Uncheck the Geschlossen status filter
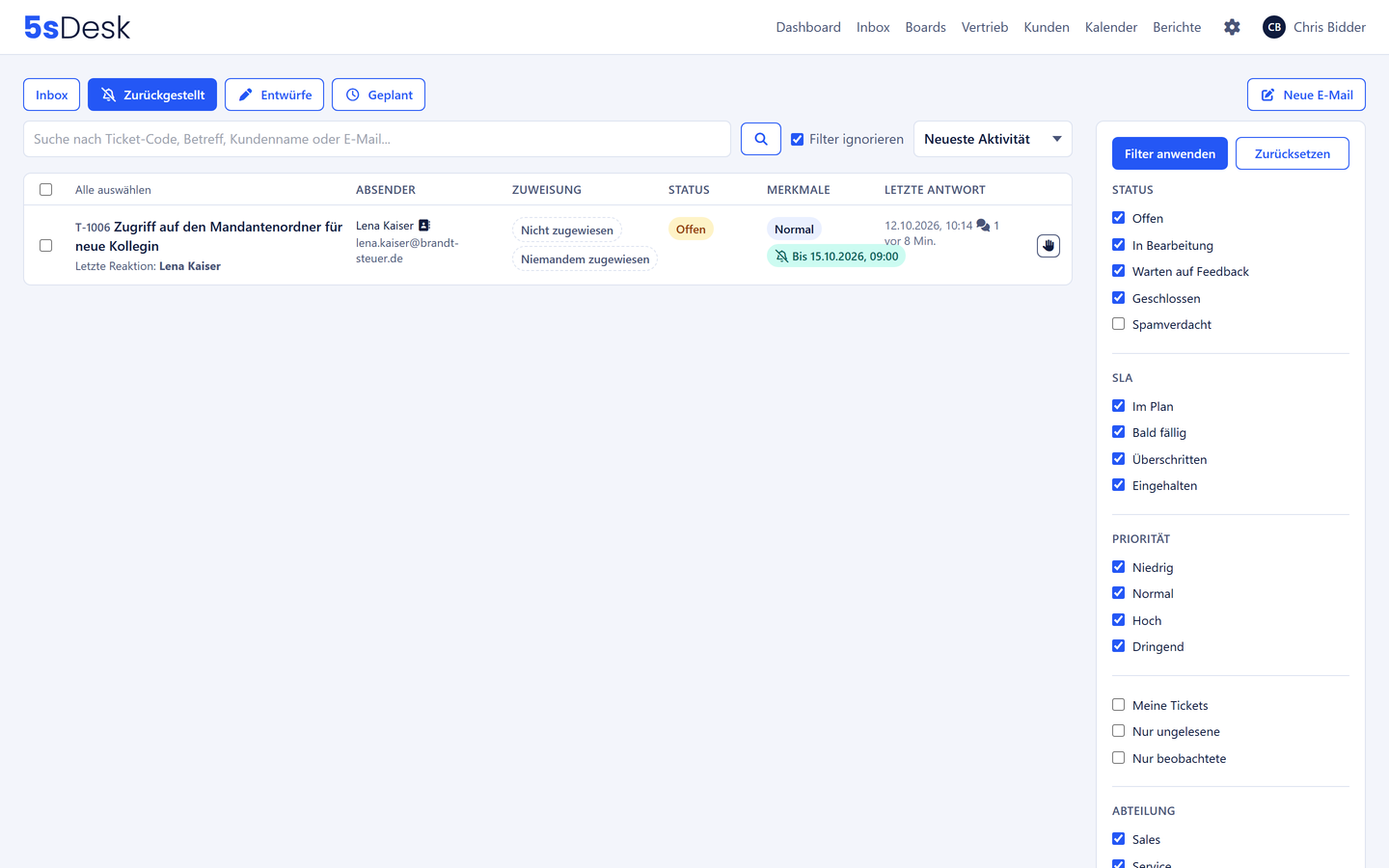 tap(1118, 298)
